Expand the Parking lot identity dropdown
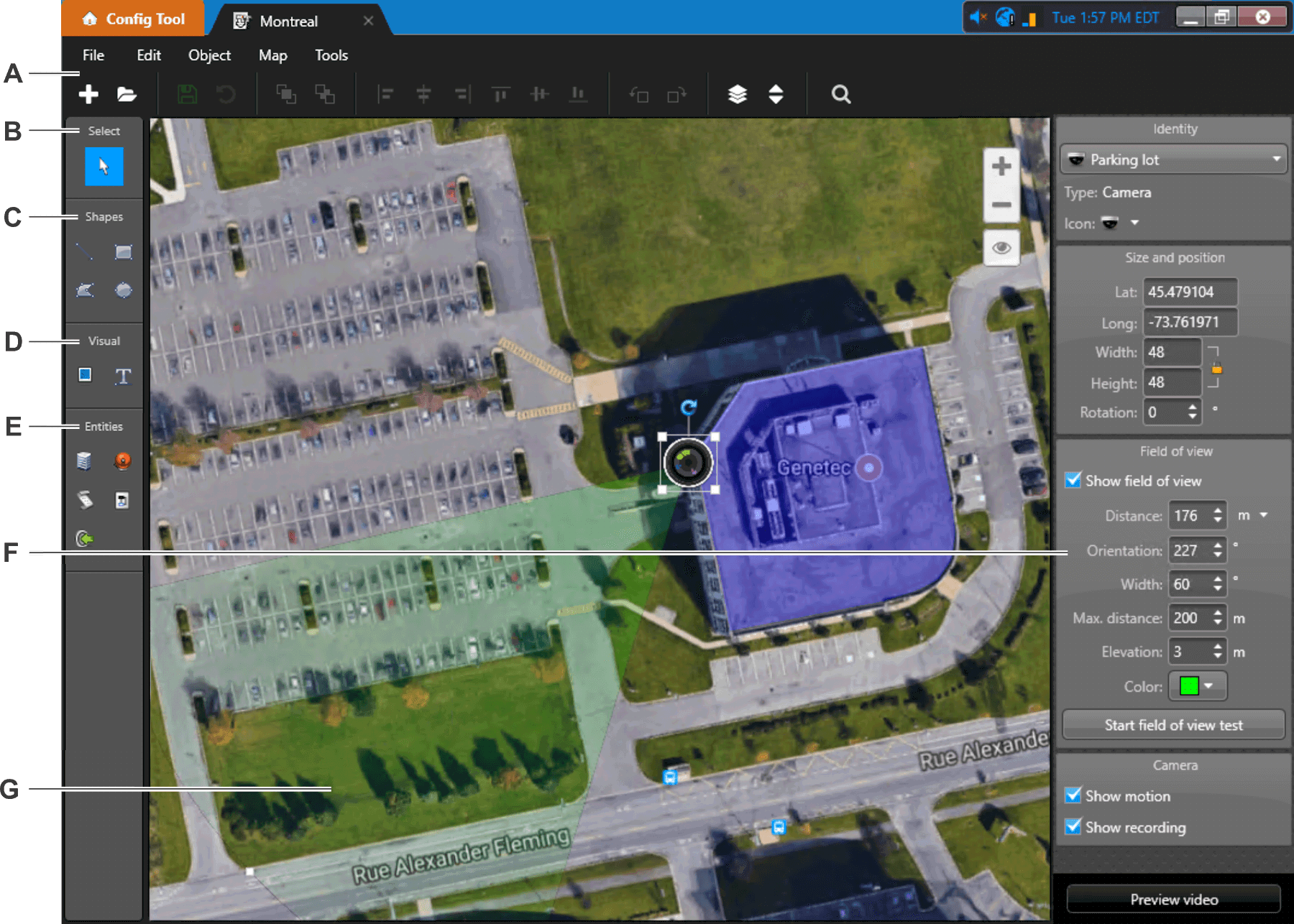The width and height of the screenshot is (1294, 924). click(x=1276, y=159)
